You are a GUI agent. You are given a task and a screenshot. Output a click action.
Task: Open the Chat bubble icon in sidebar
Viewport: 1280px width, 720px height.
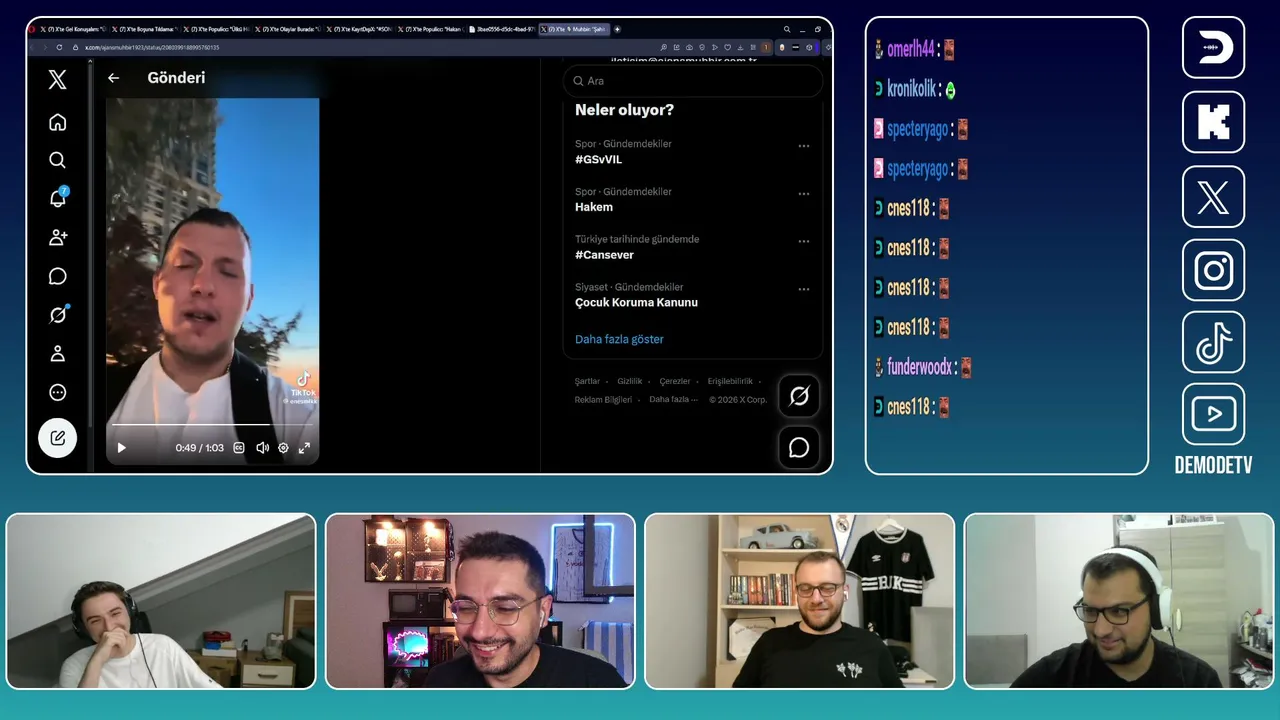pyautogui.click(x=58, y=276)
